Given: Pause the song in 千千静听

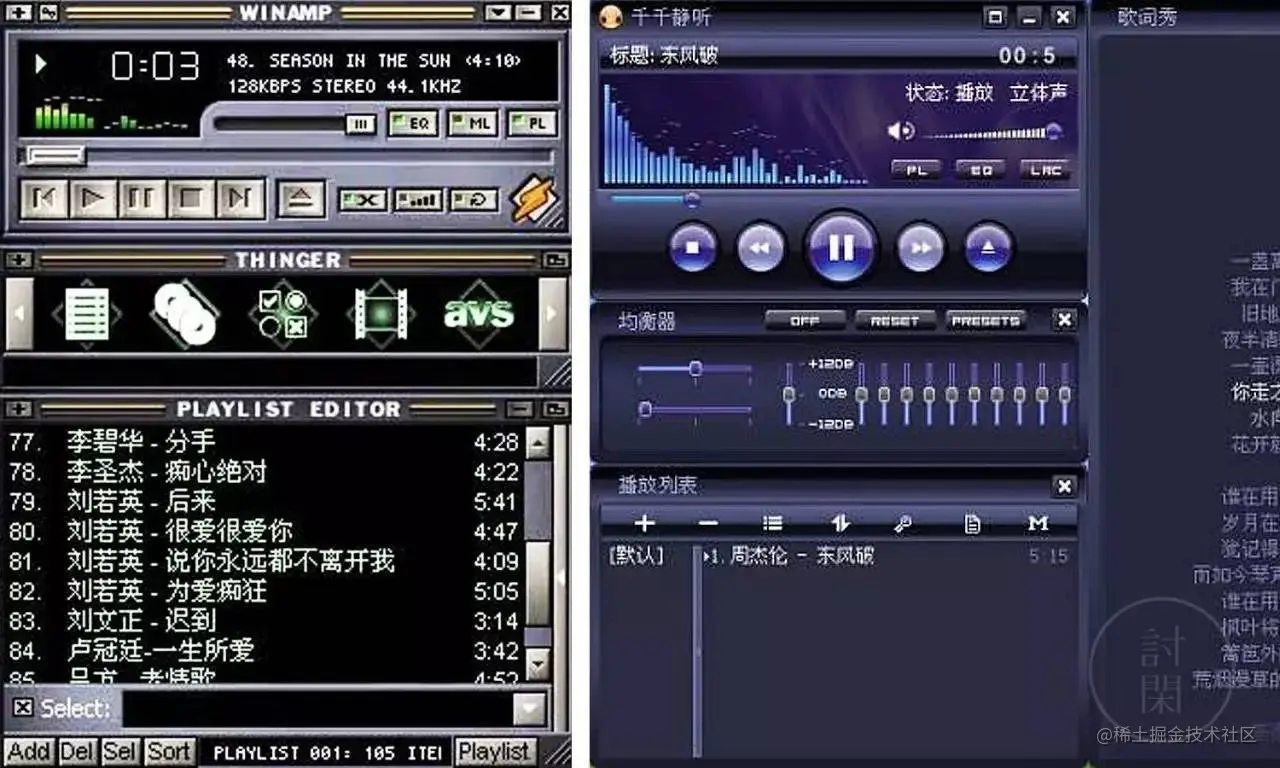Looking at the screenshot, I should click(841, 247).
